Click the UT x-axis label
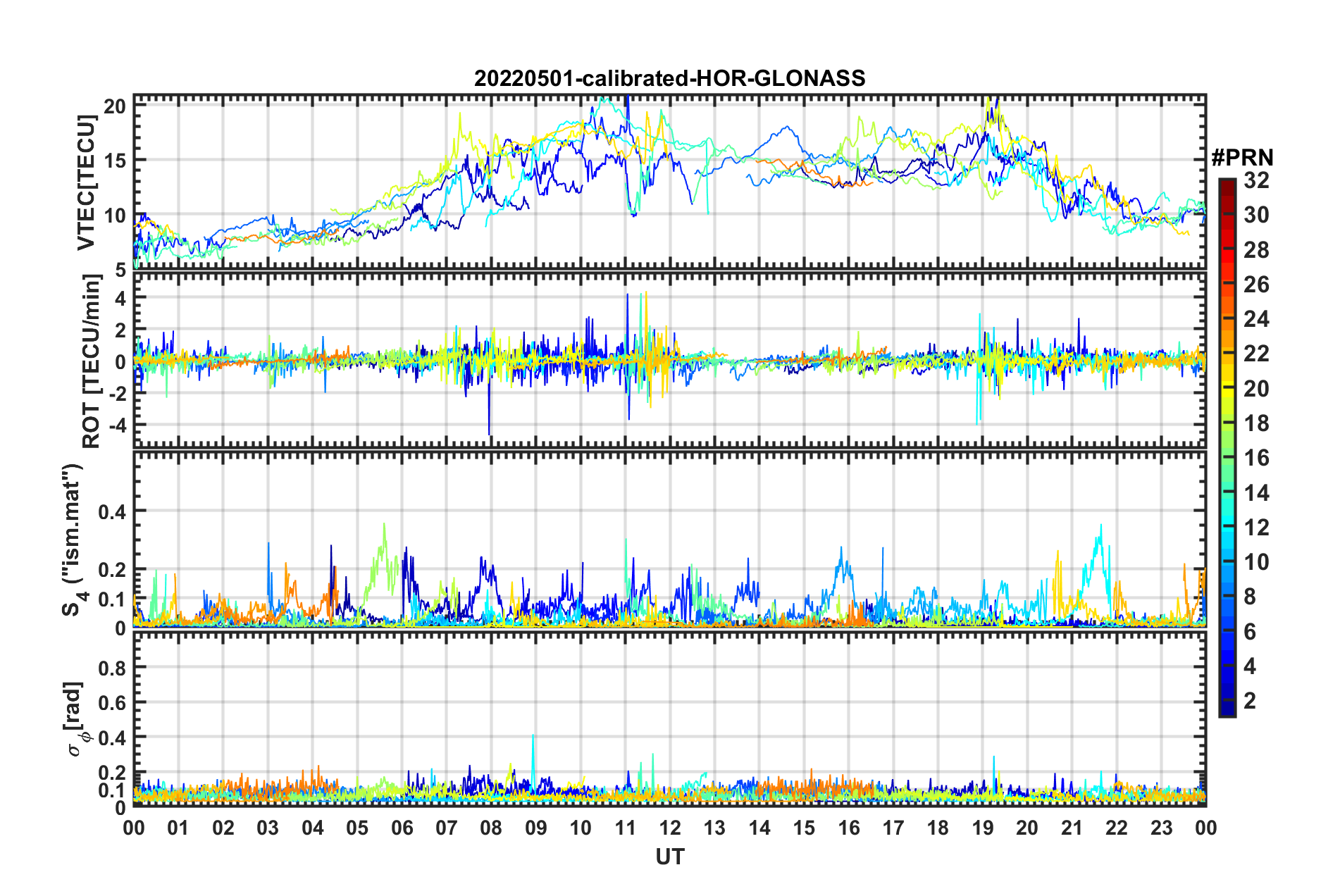Image resolution: width=1340 pixels, height=896 pixels. 670,856
